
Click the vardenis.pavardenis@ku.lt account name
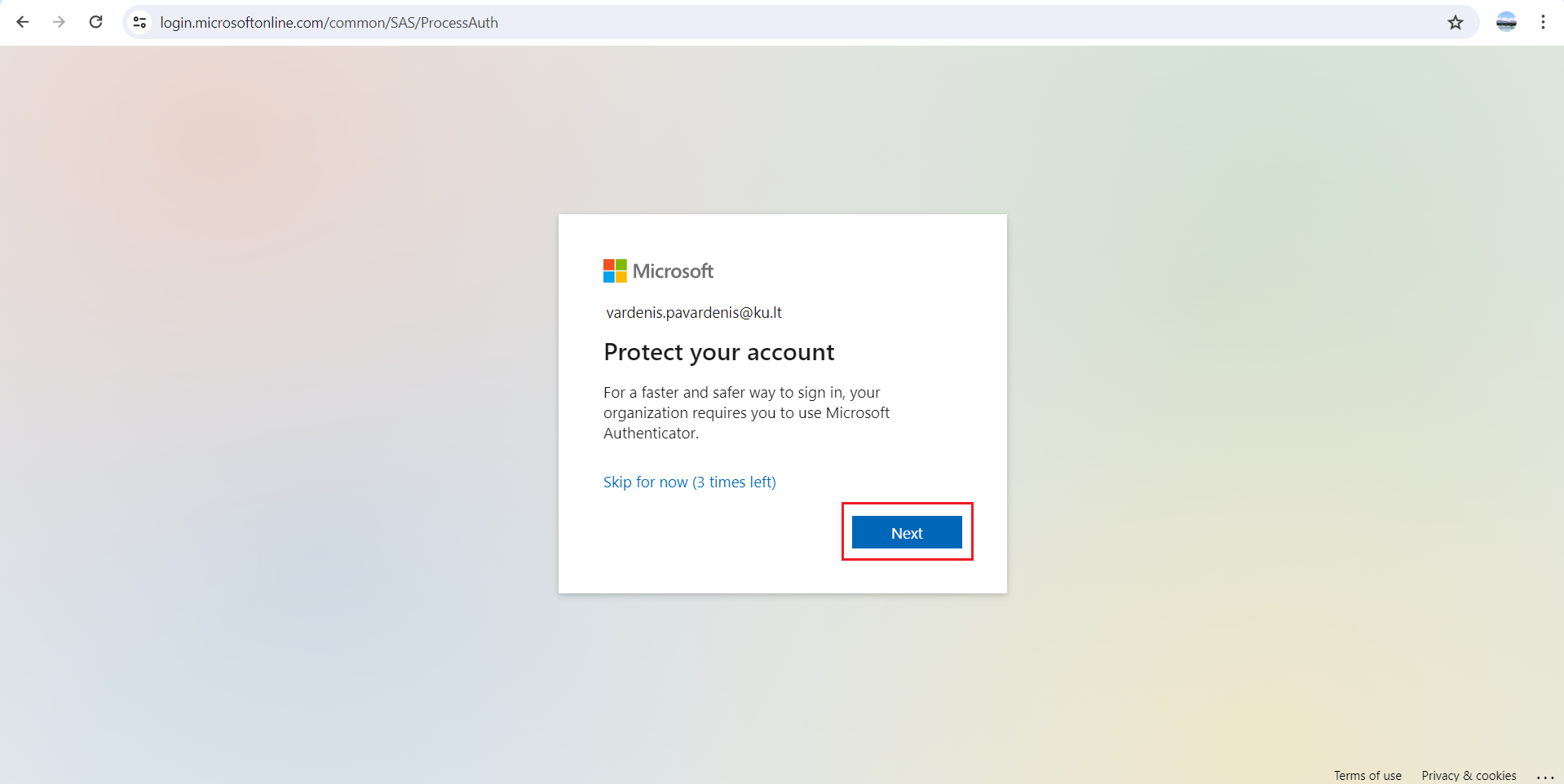click(x=693, y=312)
